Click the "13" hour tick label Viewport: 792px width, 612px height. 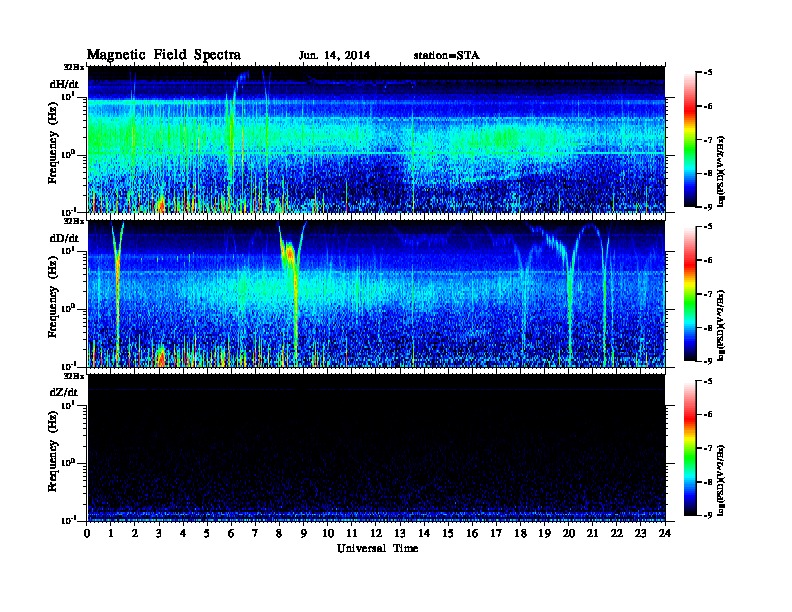click(400, 533)
